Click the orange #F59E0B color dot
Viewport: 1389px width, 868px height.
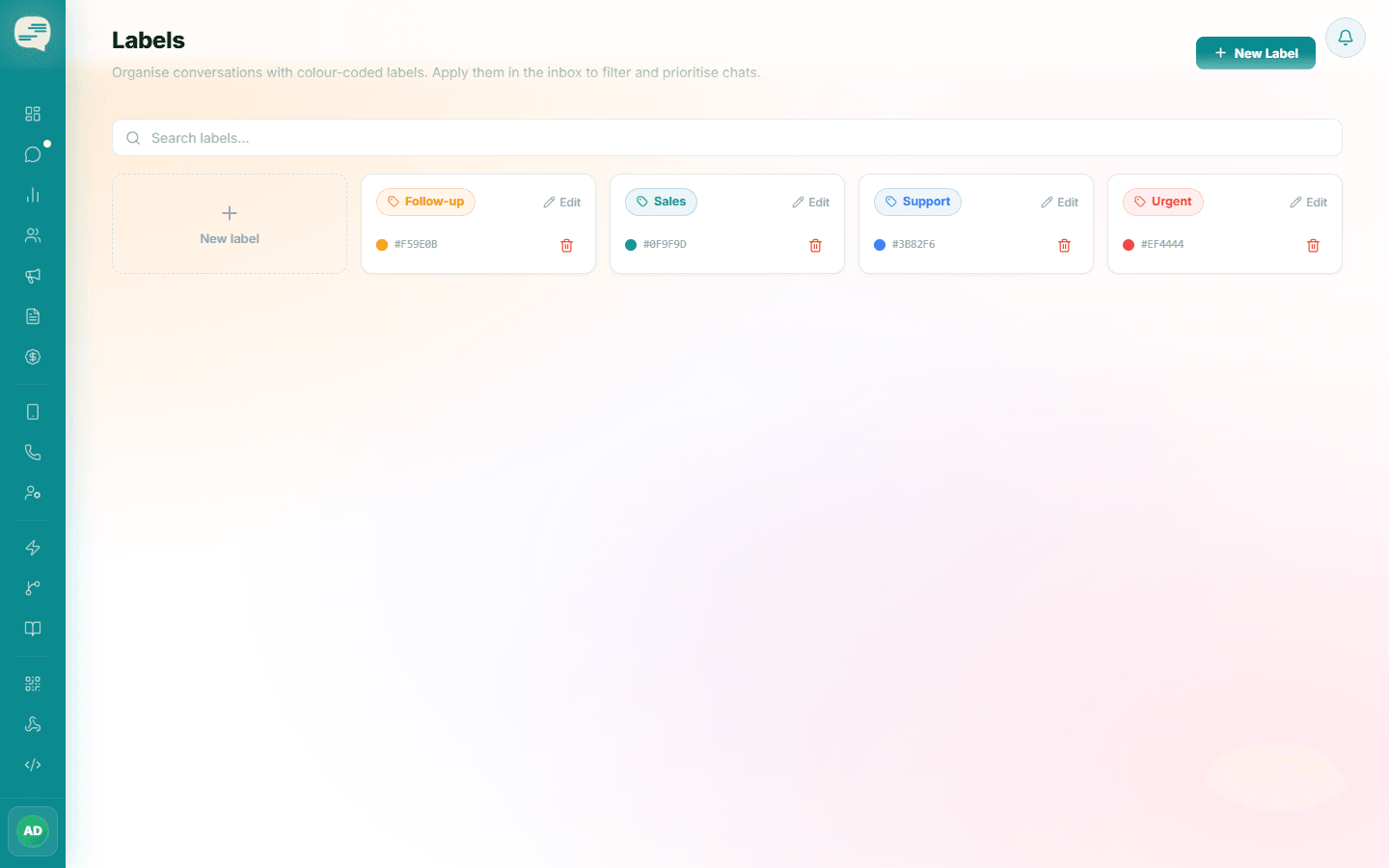tap(382, 245)
